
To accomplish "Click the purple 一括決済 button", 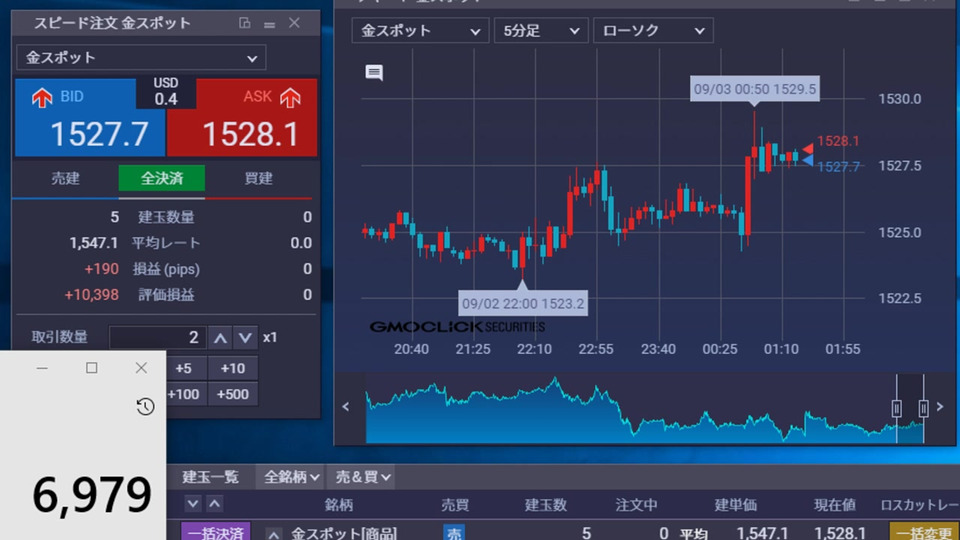I will (x=216, y=531).
